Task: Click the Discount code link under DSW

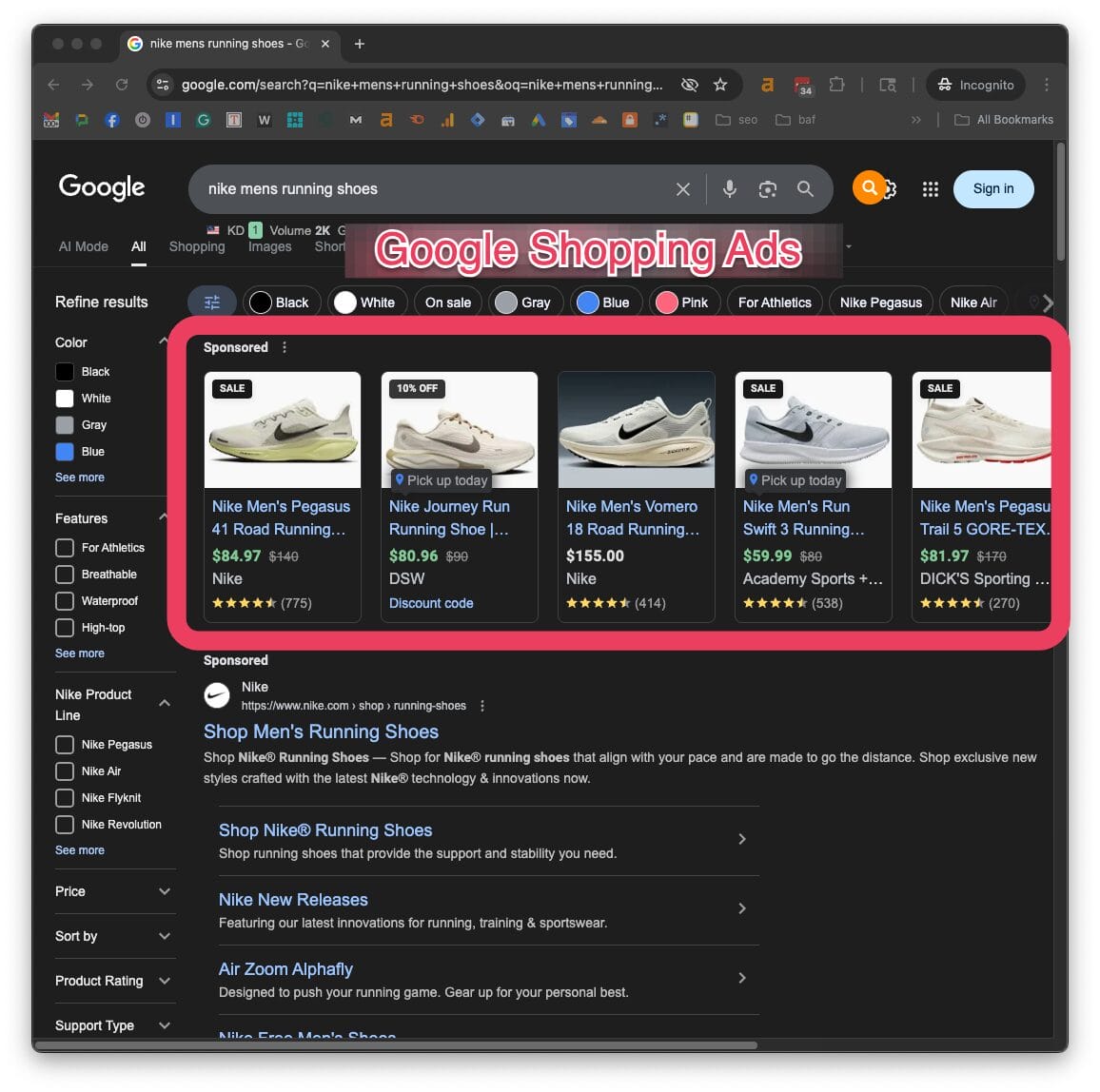Action: tap(431, 603)
